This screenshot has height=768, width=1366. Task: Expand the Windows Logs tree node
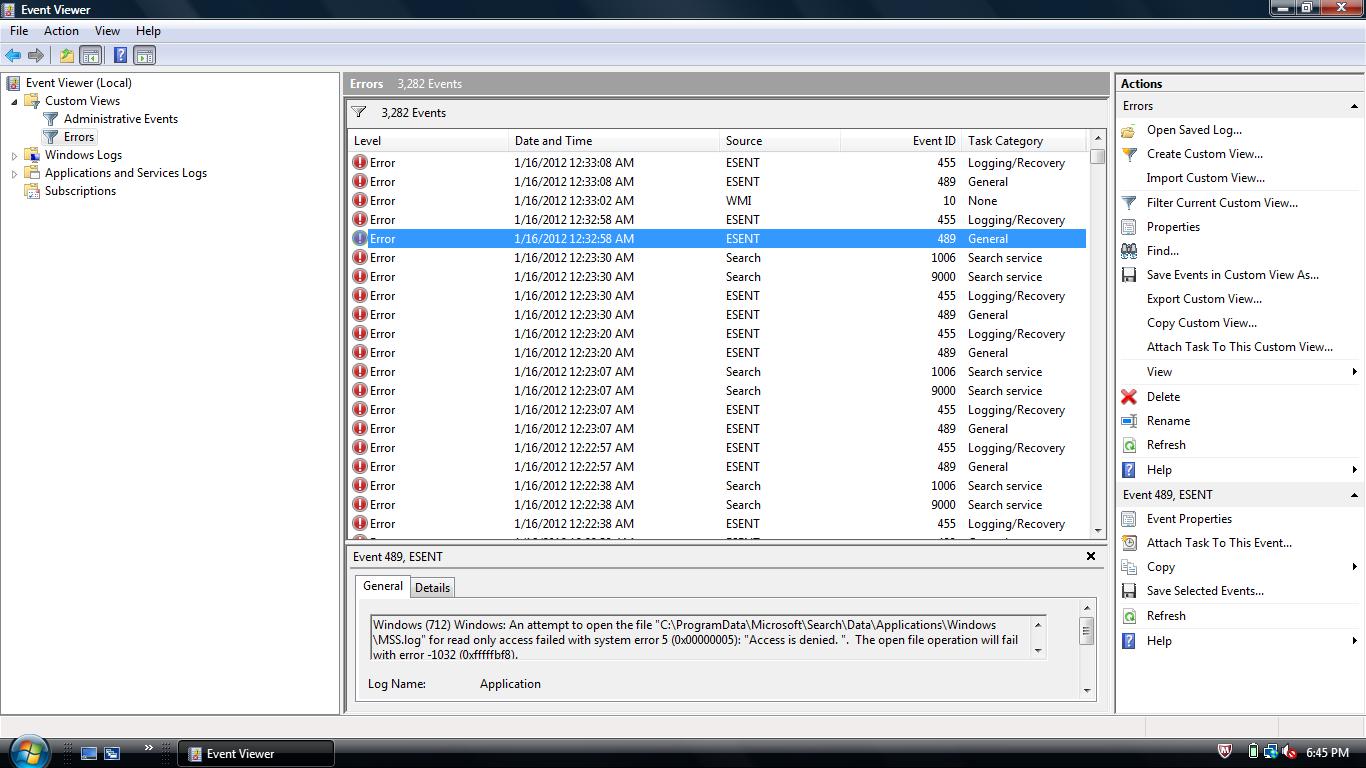(14, 155)
